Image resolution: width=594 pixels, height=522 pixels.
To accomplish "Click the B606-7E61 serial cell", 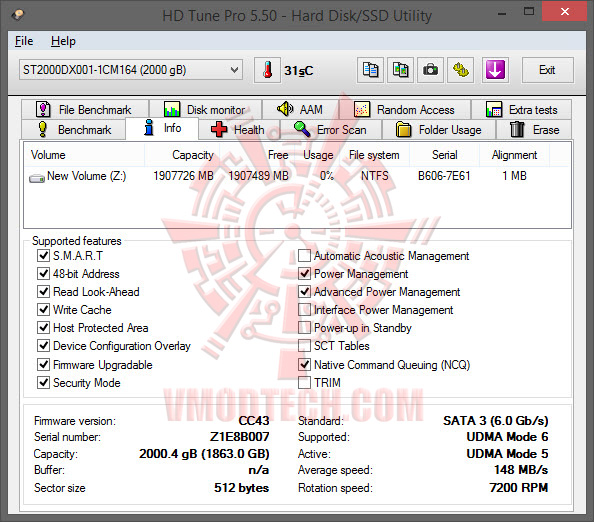I will pyautogui.click(x=444, y=176).
